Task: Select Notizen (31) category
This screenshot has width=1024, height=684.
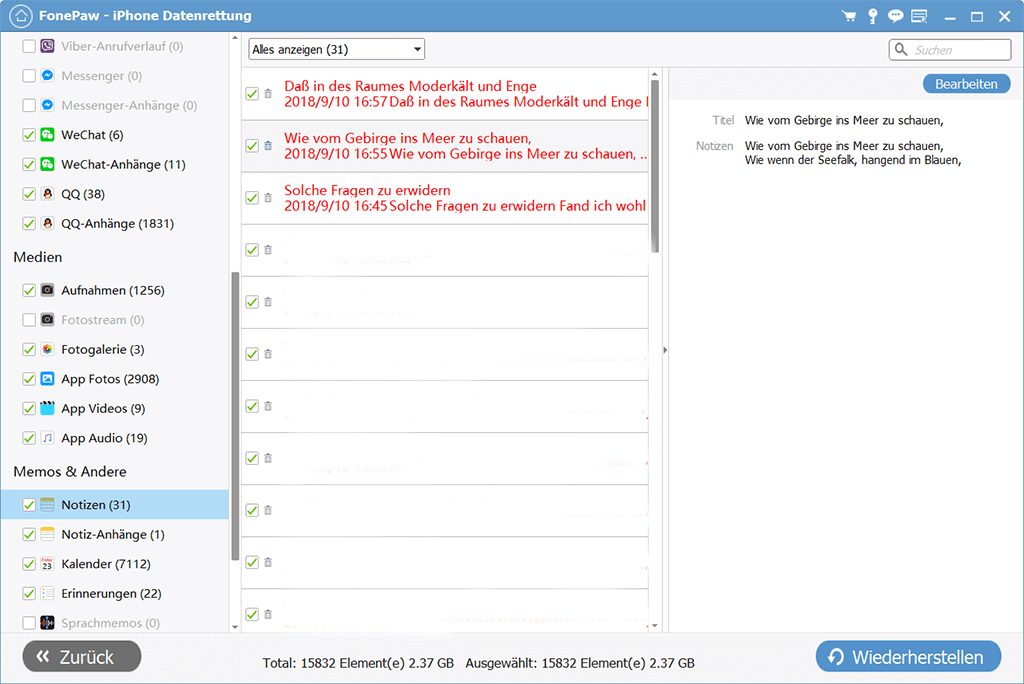Action: [115, 504]
